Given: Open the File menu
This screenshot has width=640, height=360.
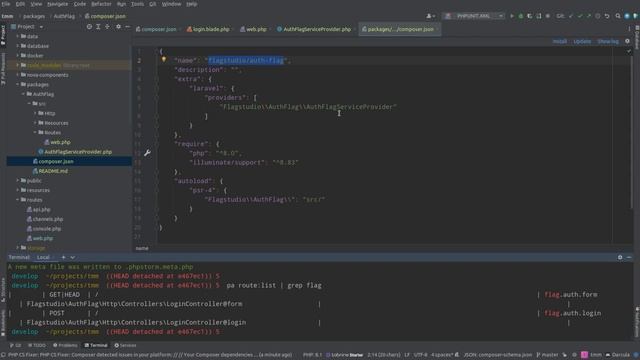Looking at the screenshot, I should click(6, 4).
